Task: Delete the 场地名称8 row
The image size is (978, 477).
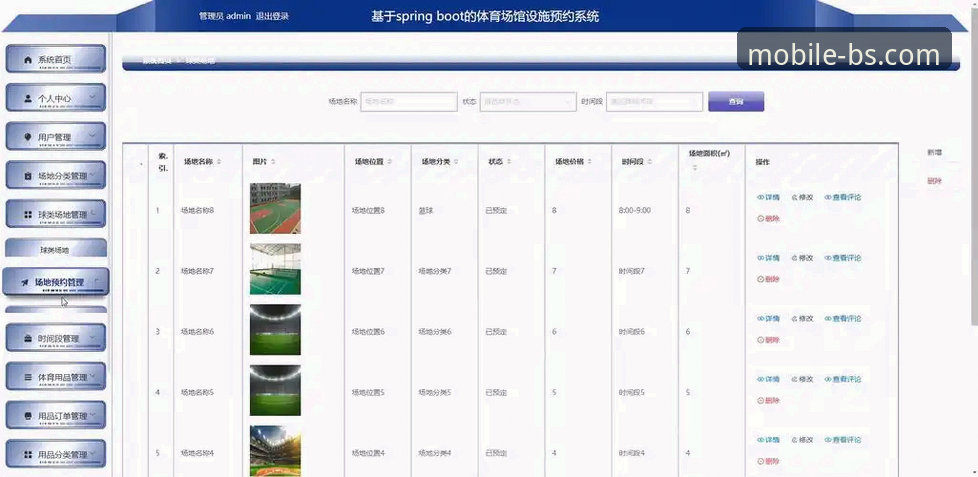Action: point(768,219)
